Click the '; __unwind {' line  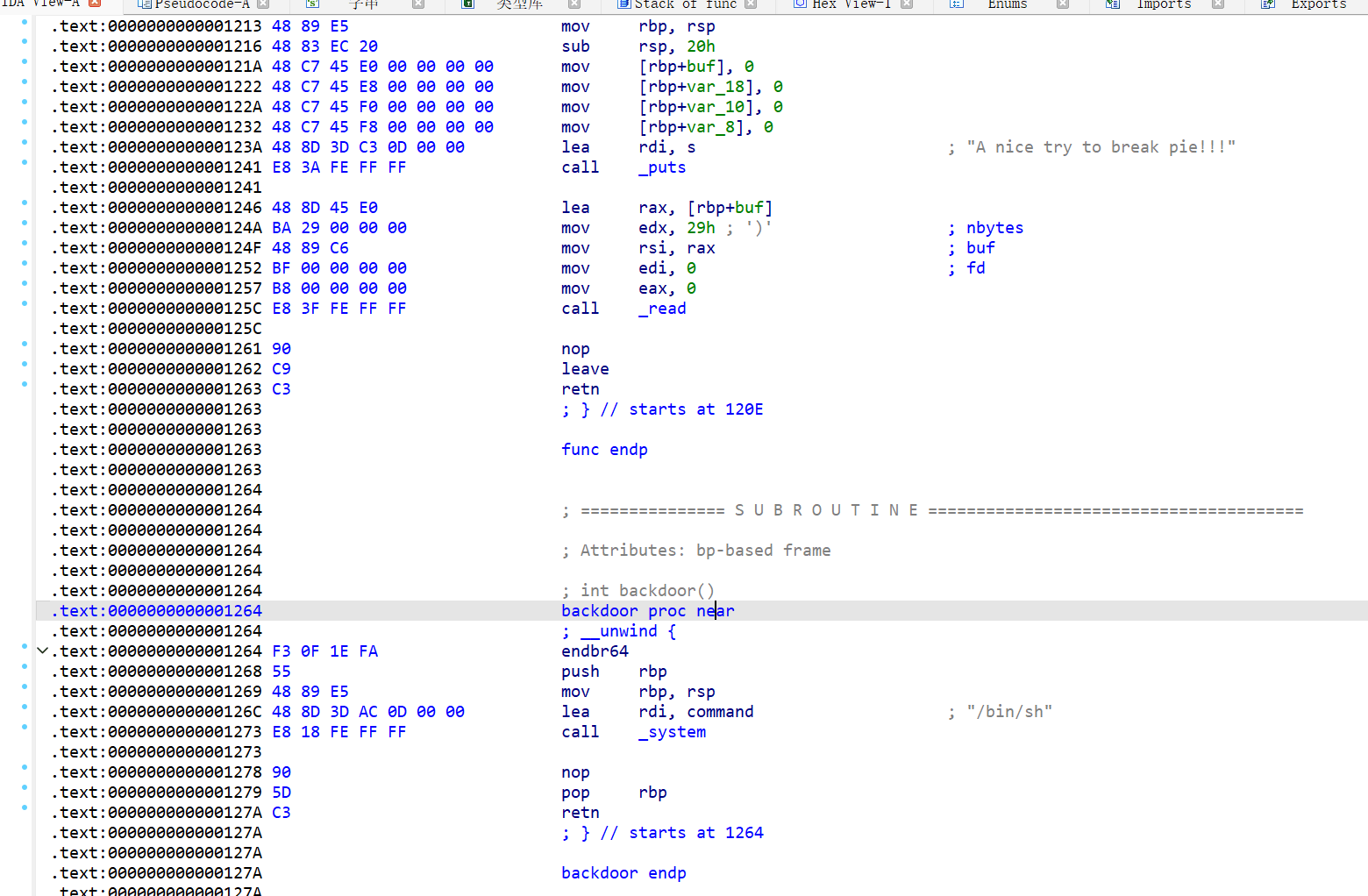coord(619,631)
